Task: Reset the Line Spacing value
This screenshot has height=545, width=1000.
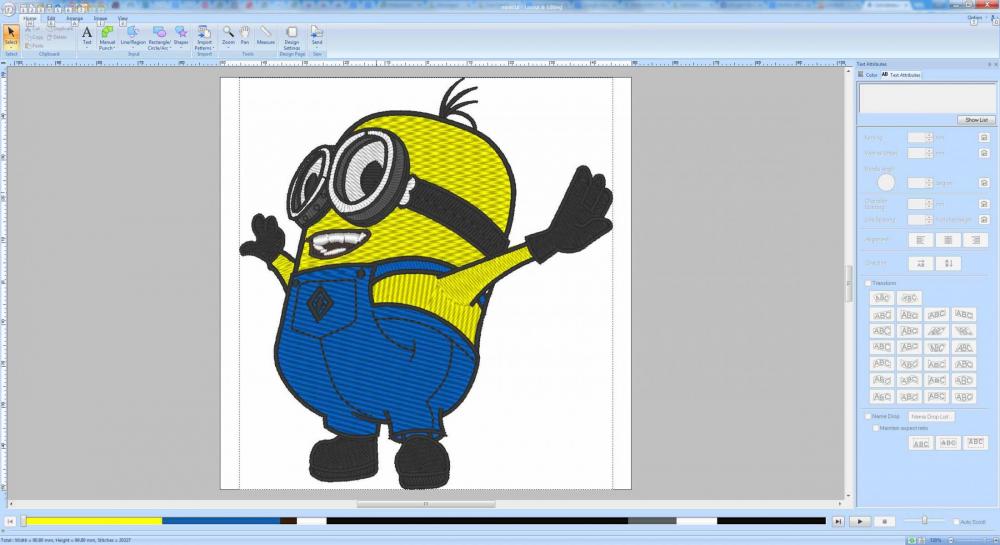Action: point(984,219)
